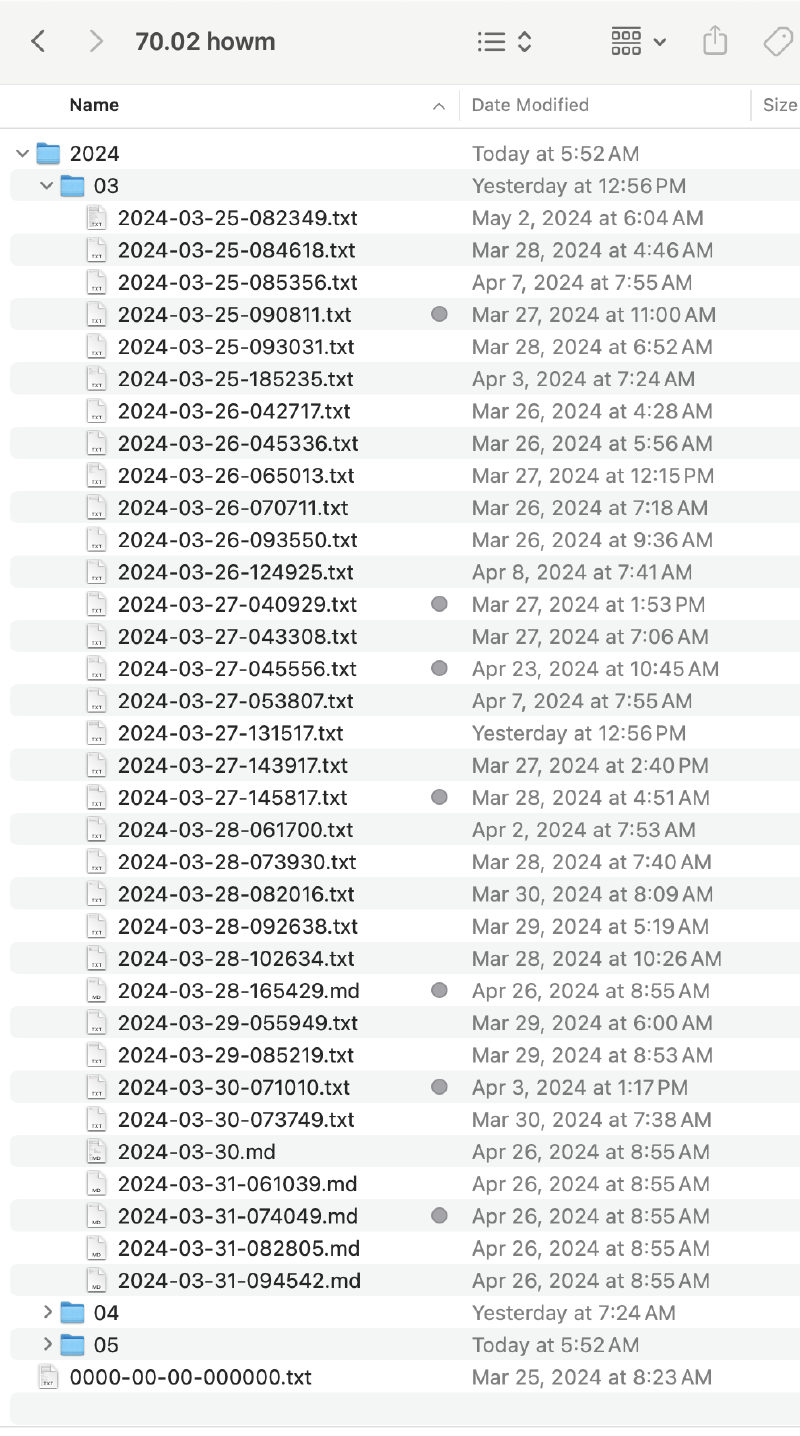Collapse the 2024 folder

point(23,154)
